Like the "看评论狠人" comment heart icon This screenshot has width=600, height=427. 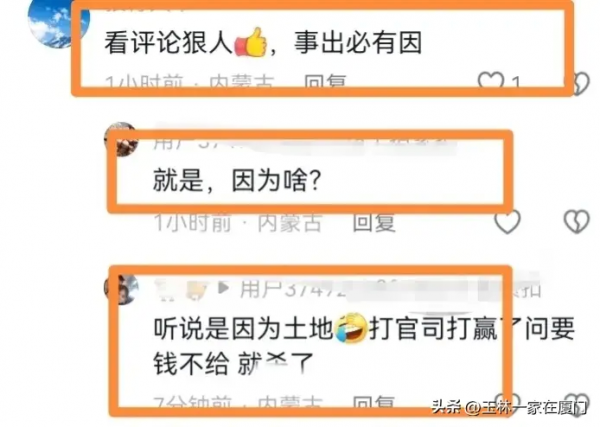click(x=491, y=80)
